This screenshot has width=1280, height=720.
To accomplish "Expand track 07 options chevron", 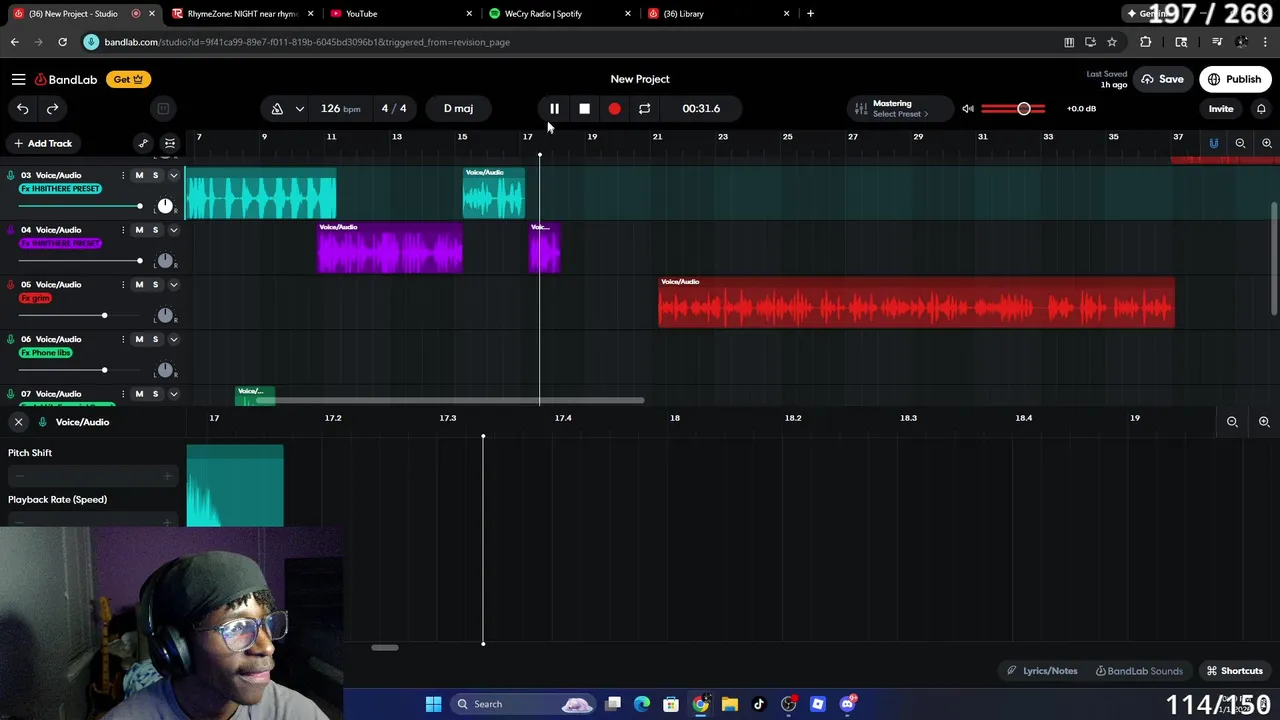I will pyautogui.click(x=173, y=394).
